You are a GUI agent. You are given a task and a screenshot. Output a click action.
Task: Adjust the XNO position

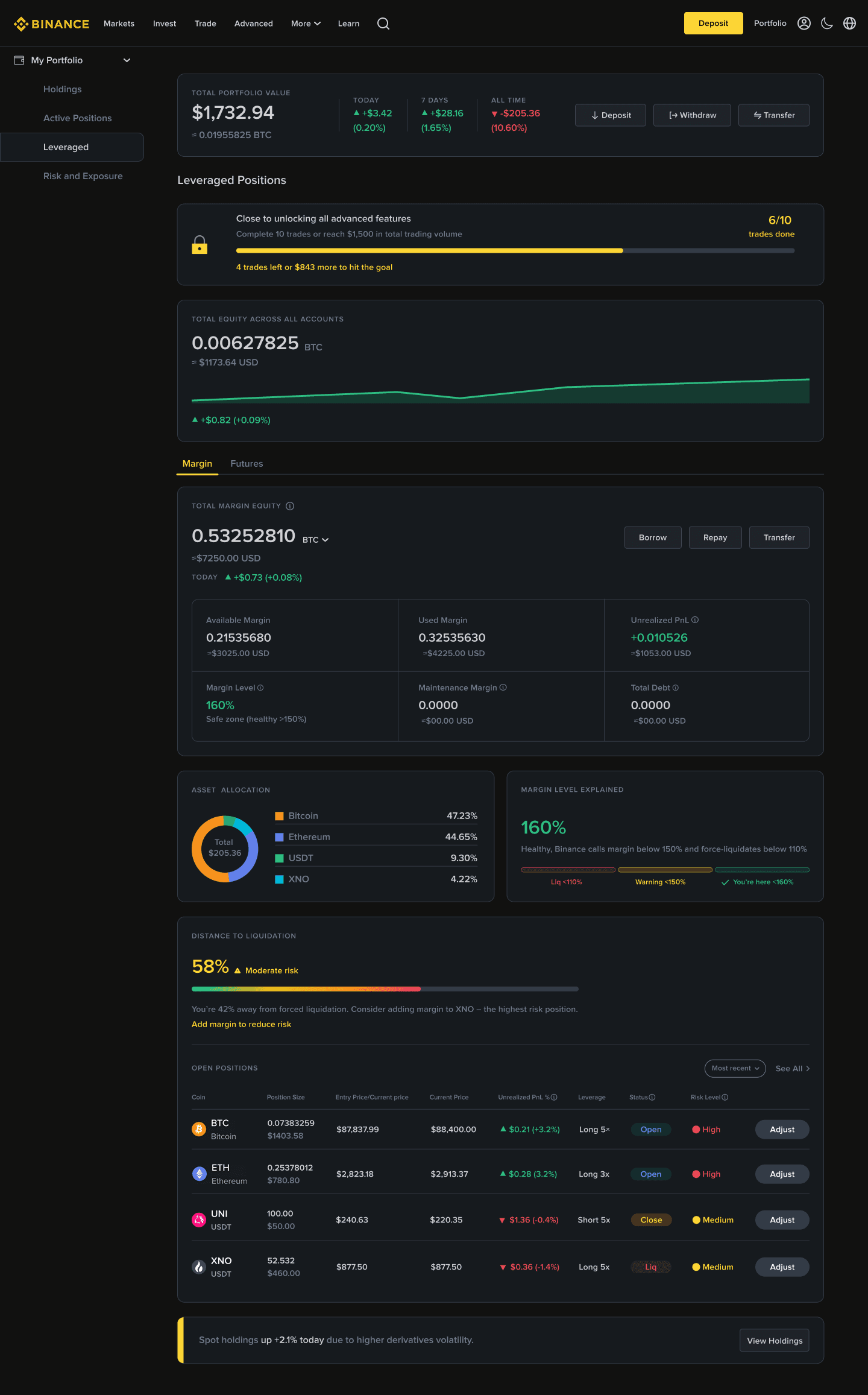[782, 1267]
